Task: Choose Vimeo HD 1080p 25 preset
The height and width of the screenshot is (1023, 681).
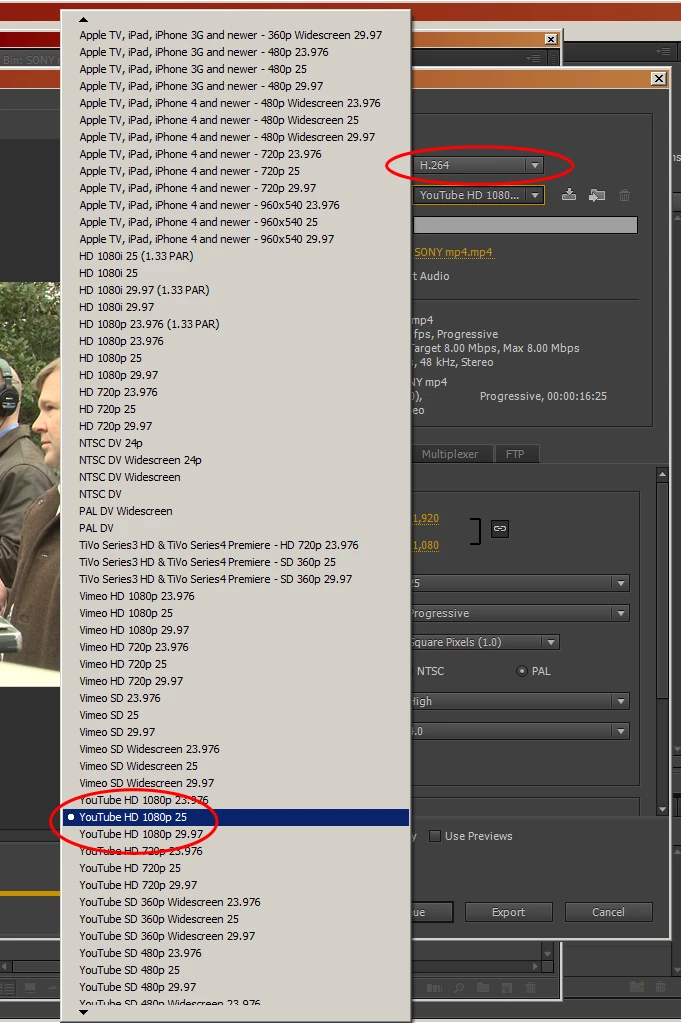Action: pyautogui.click(x=236, y=613)
